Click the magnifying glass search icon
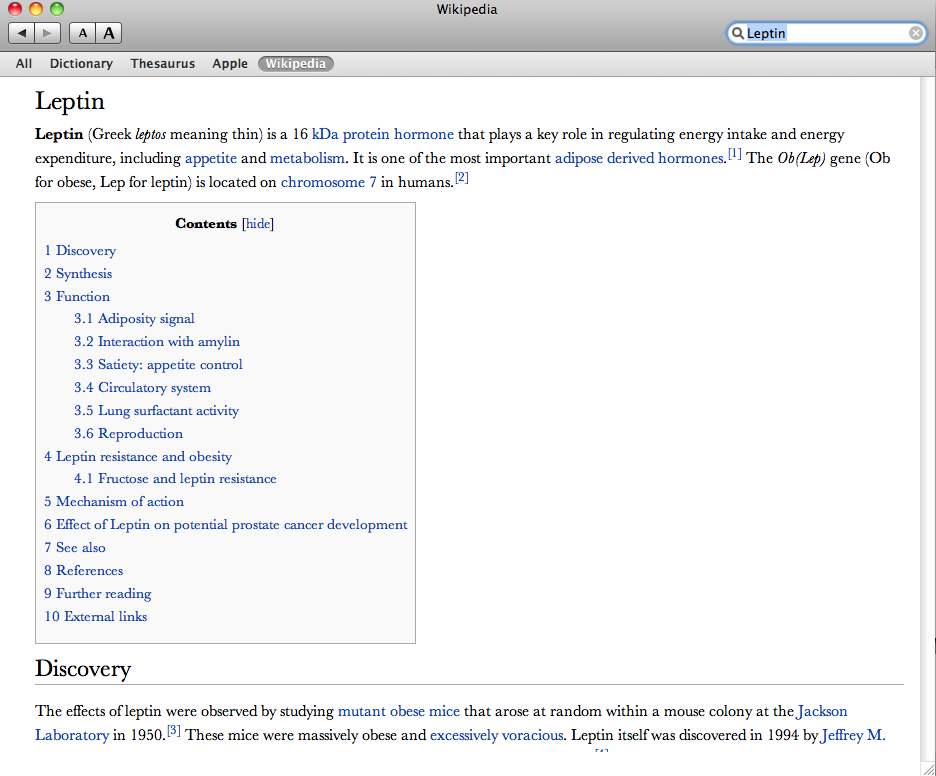This screenshot has height=776, width=936. (x=738, y=33)
